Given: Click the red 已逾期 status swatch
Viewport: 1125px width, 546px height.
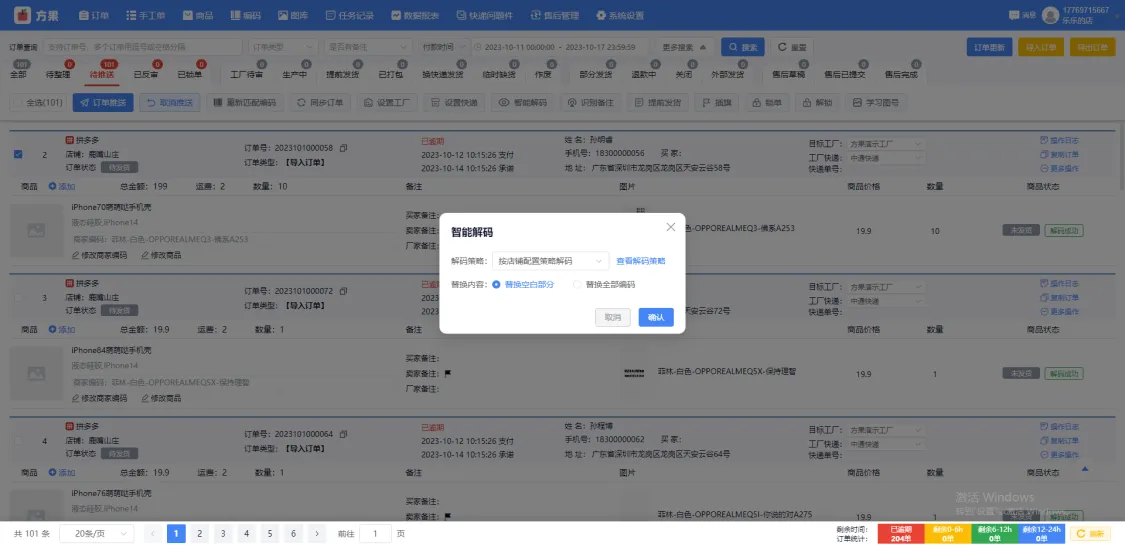Looking at the screenshot, I should pos(900,534).
